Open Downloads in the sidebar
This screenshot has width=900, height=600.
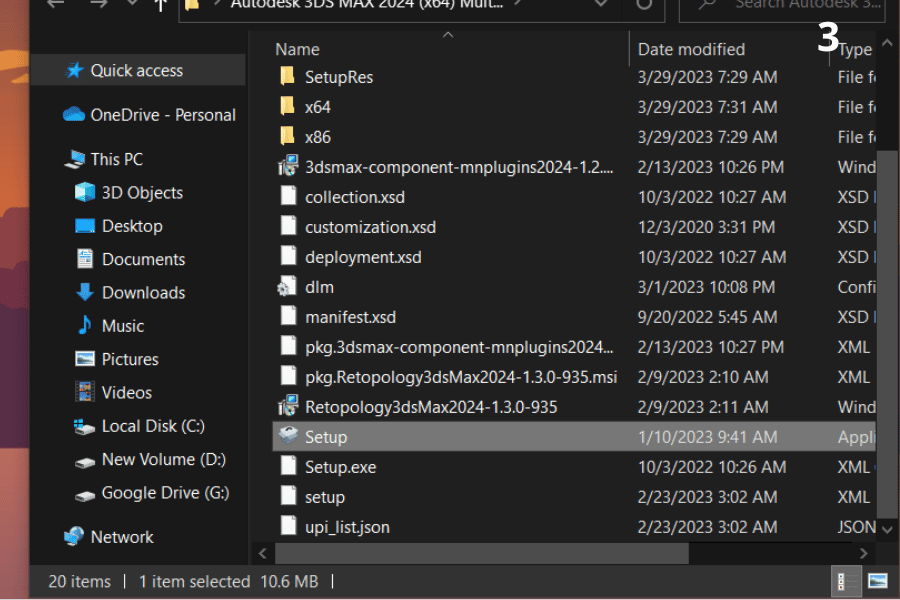tap(143, 293)
